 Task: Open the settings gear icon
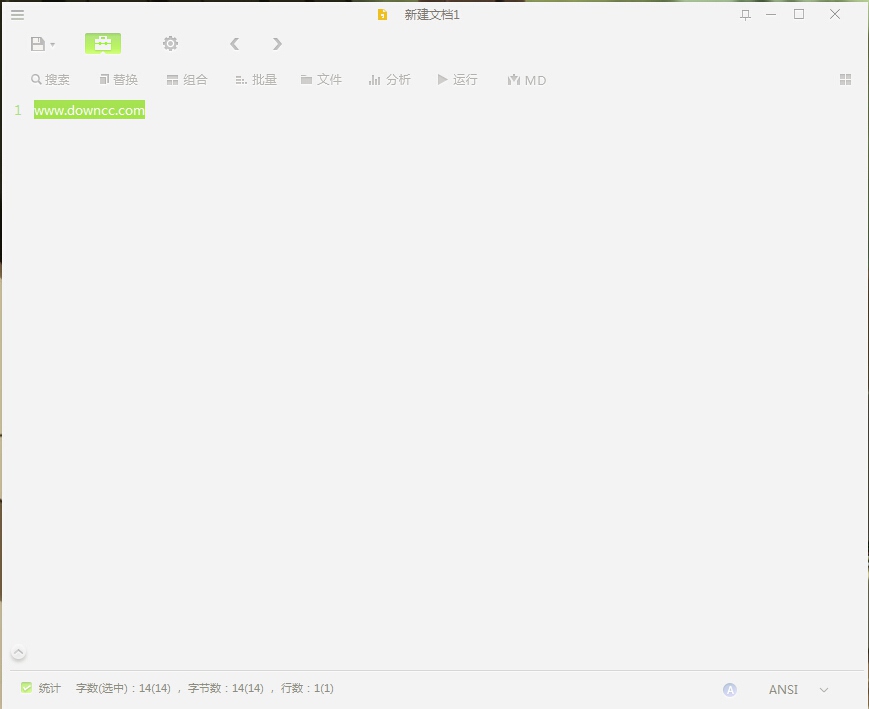tap(170, 43)
